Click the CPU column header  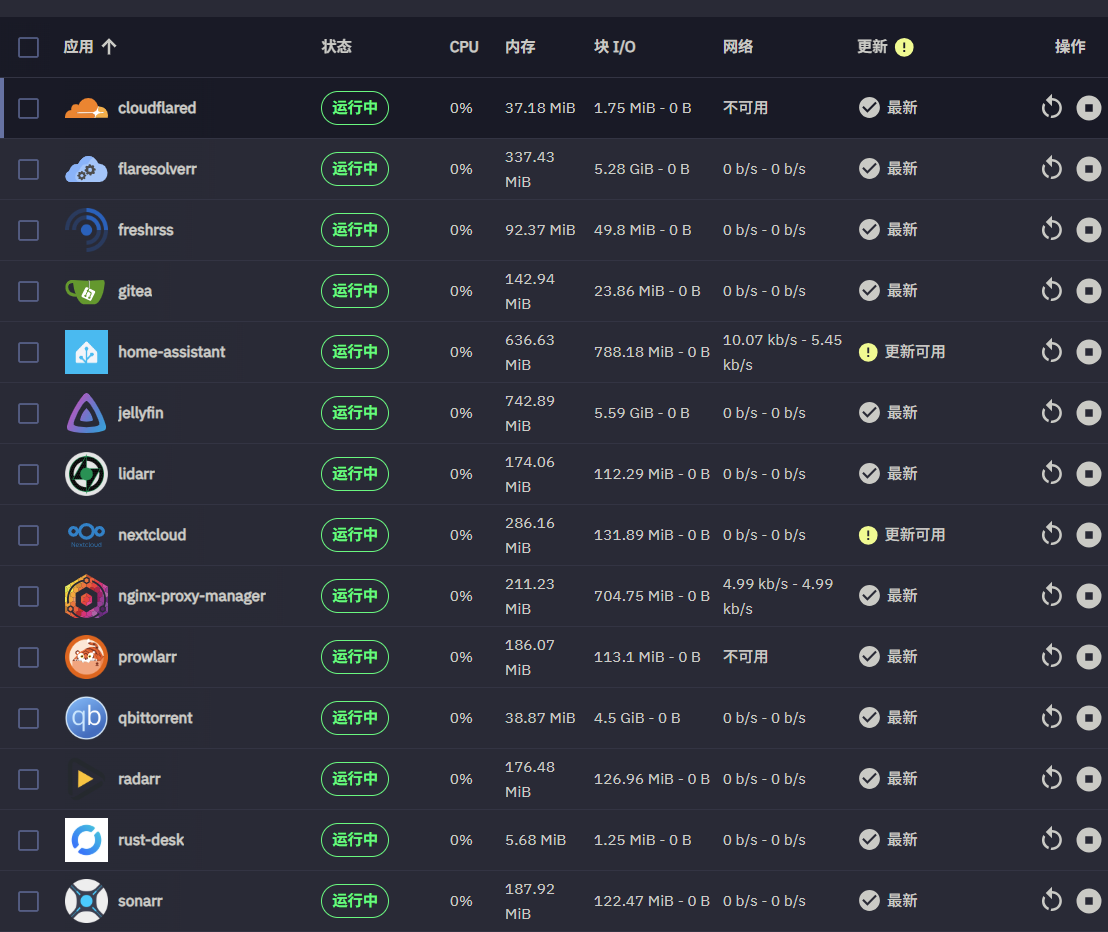[x=464, y=47]
